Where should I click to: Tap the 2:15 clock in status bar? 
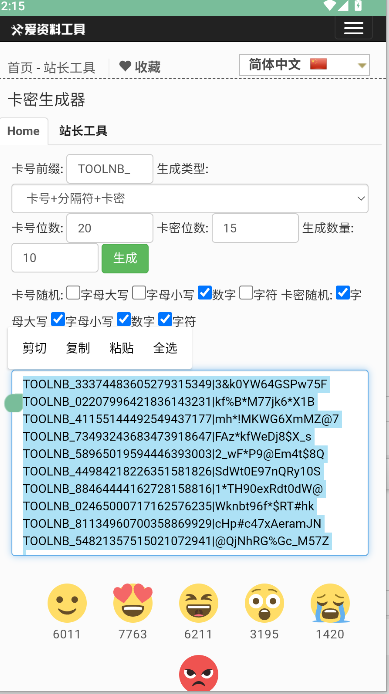click(13, 6)
